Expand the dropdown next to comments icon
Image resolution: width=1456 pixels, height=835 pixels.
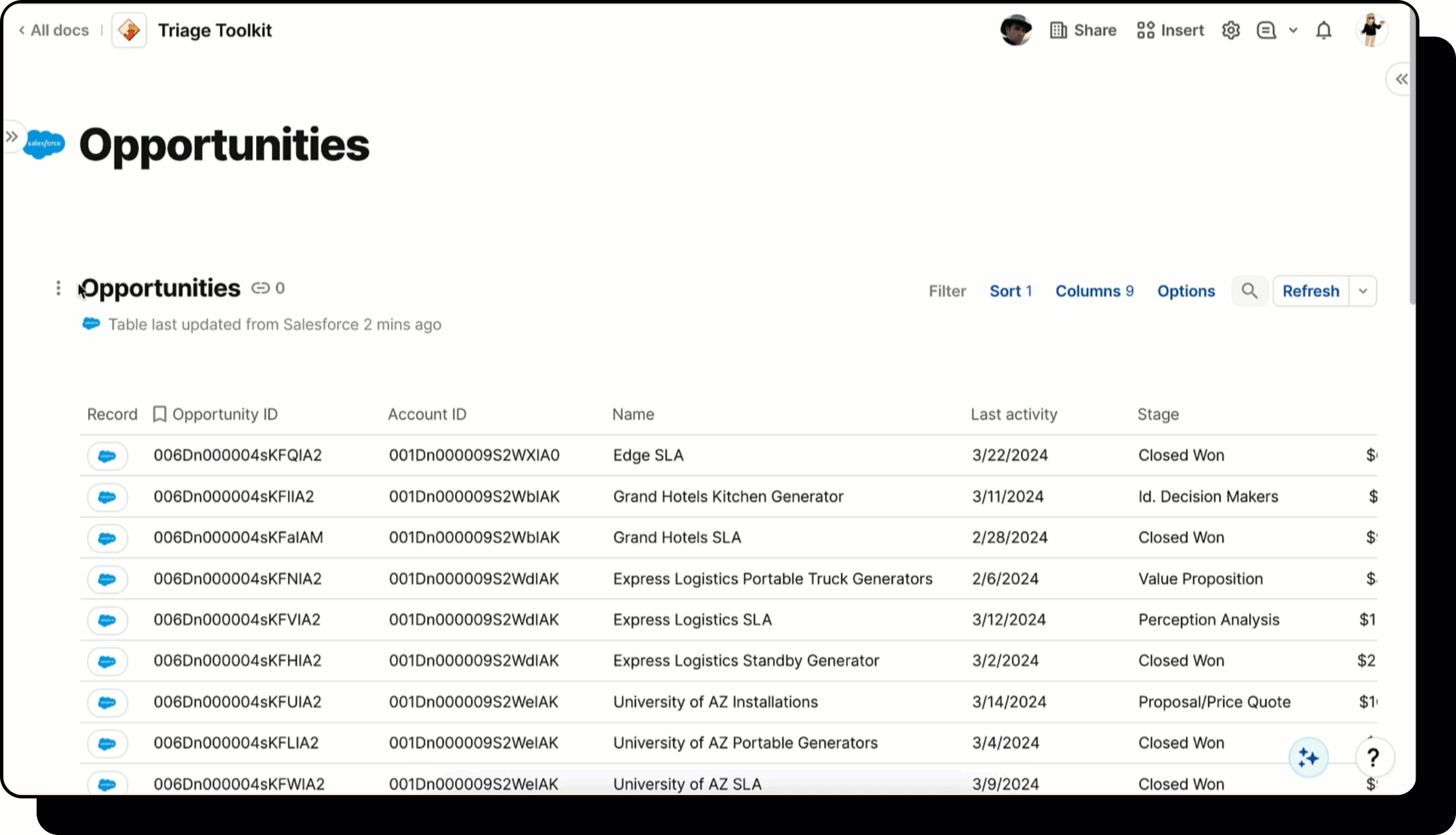(1293, 30)
